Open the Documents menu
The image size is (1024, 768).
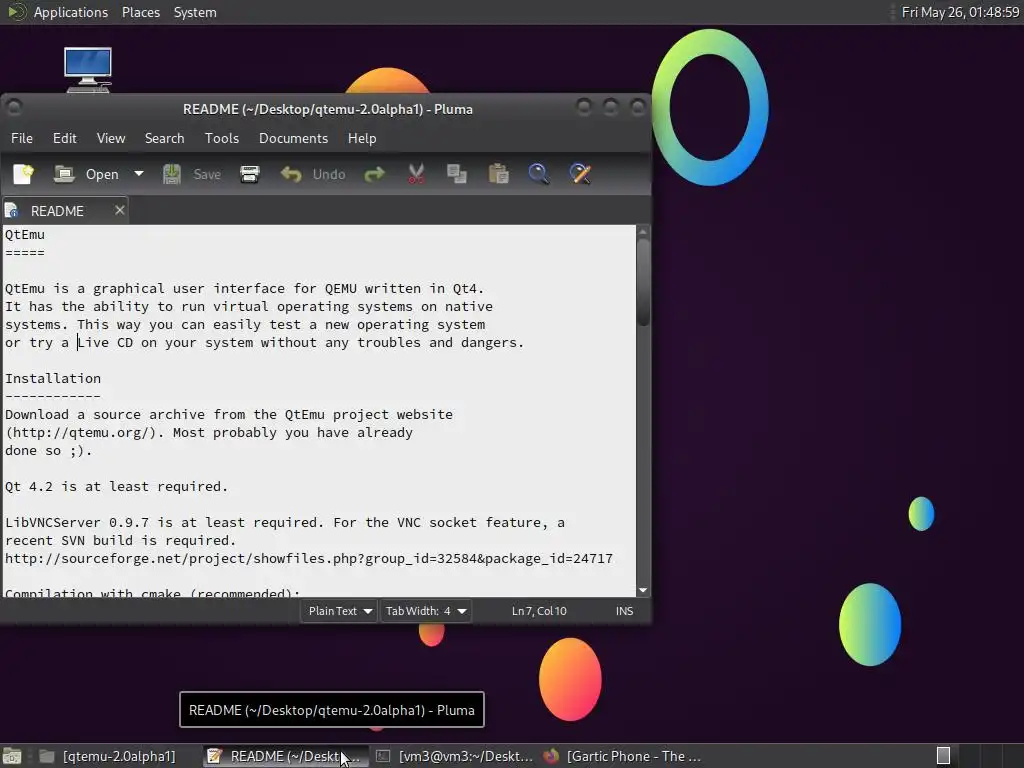click(293, 138)
